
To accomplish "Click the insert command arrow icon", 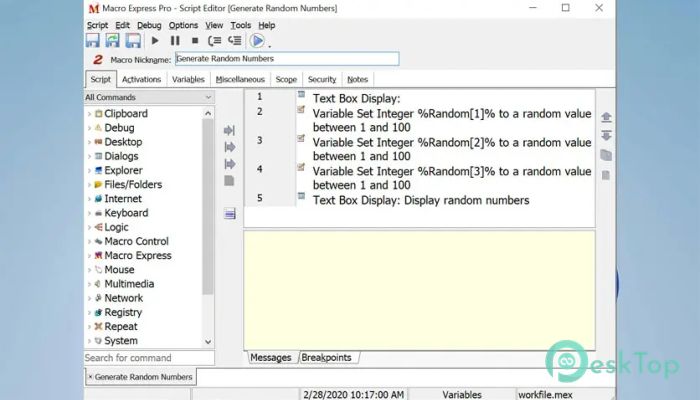I will 229,130.
